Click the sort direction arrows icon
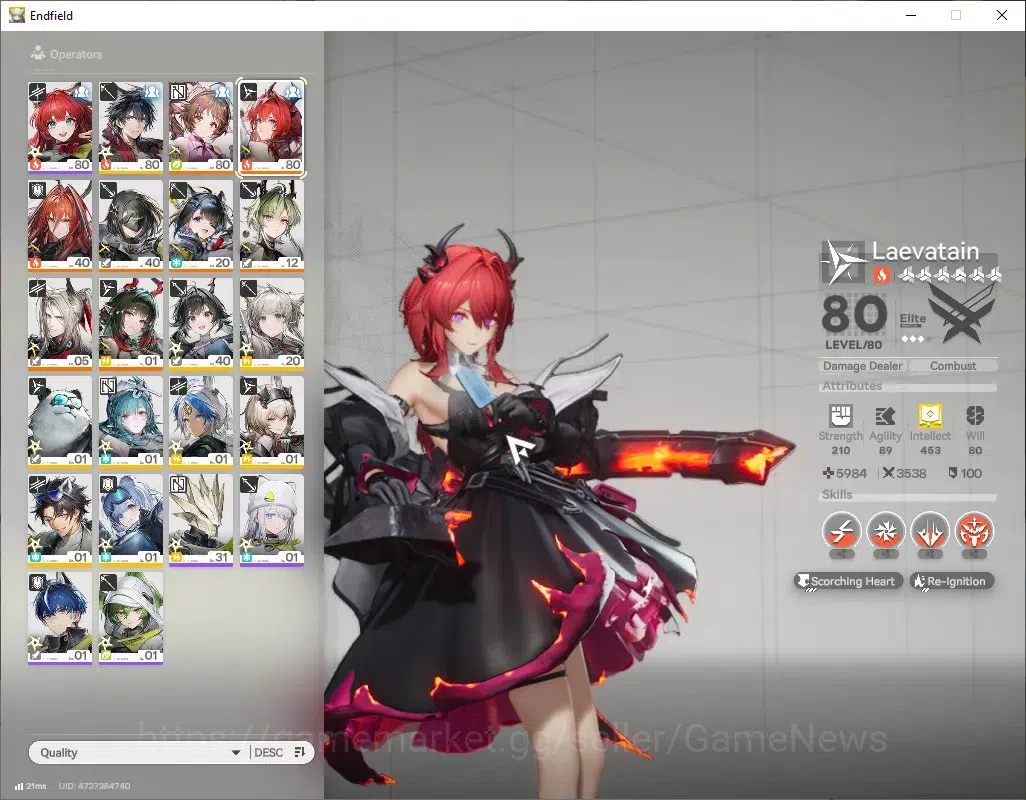The width and height of the screenshot is (1026, 800). pos(300,752)
